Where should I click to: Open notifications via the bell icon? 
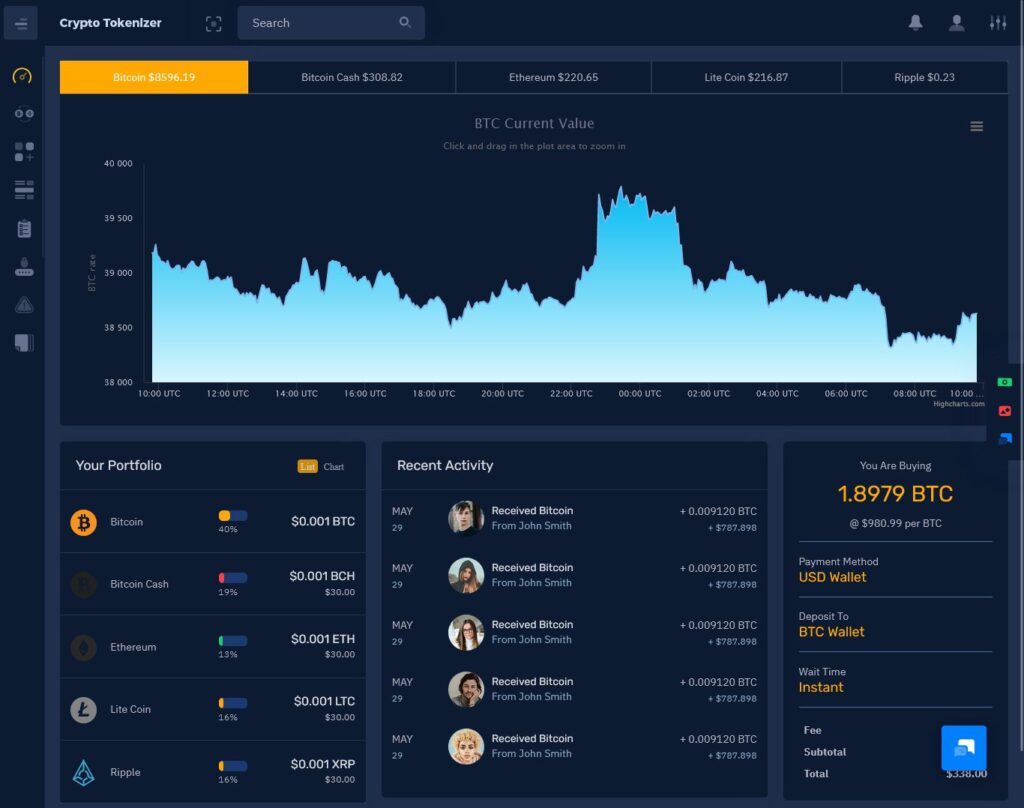click(x=915, y=22)
